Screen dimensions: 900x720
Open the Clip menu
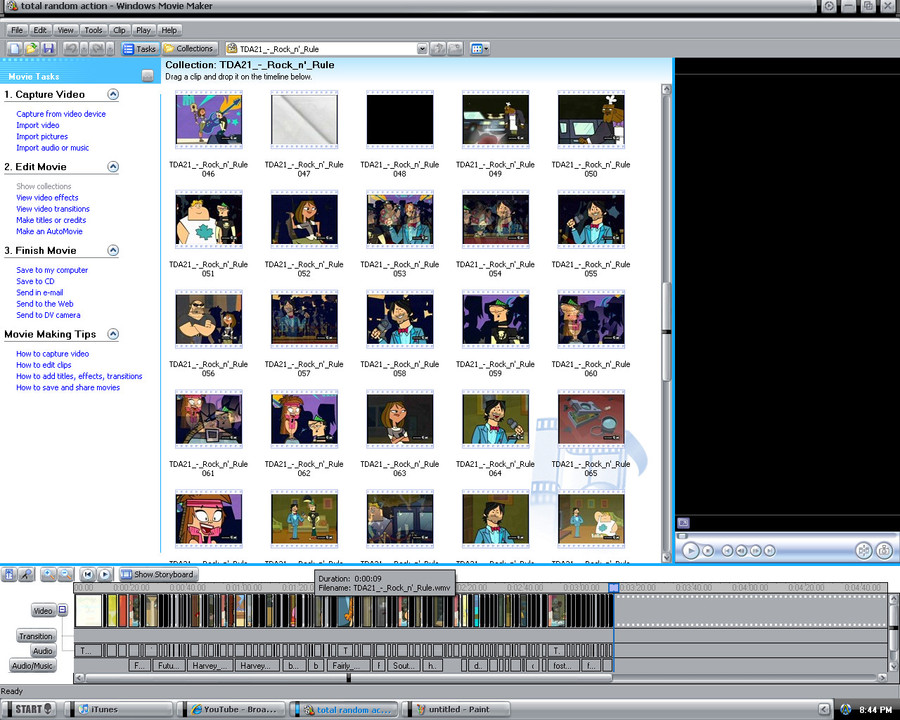(x=119, y=30)
